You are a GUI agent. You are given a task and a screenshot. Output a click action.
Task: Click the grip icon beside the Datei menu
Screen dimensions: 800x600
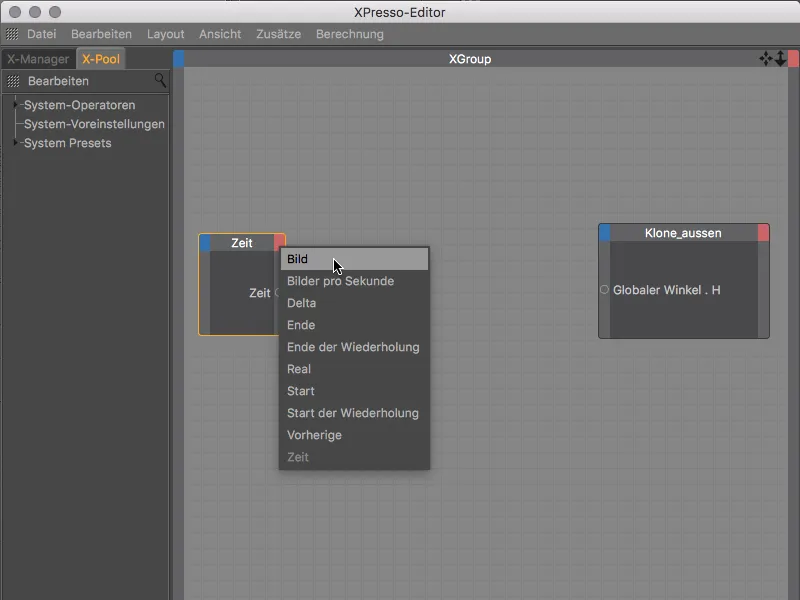[x=12, y=34]
